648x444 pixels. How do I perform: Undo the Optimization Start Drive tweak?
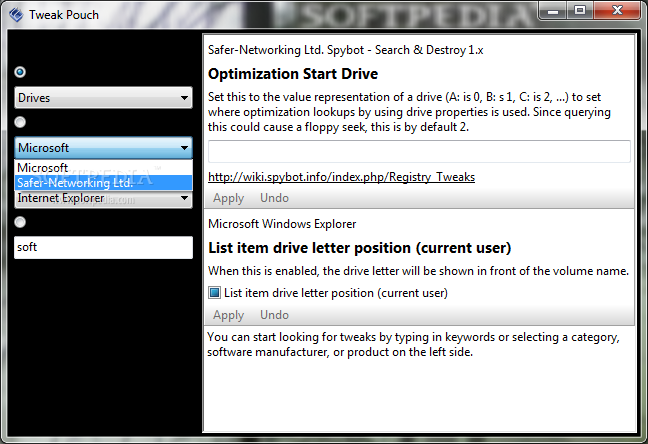point(274,198)
